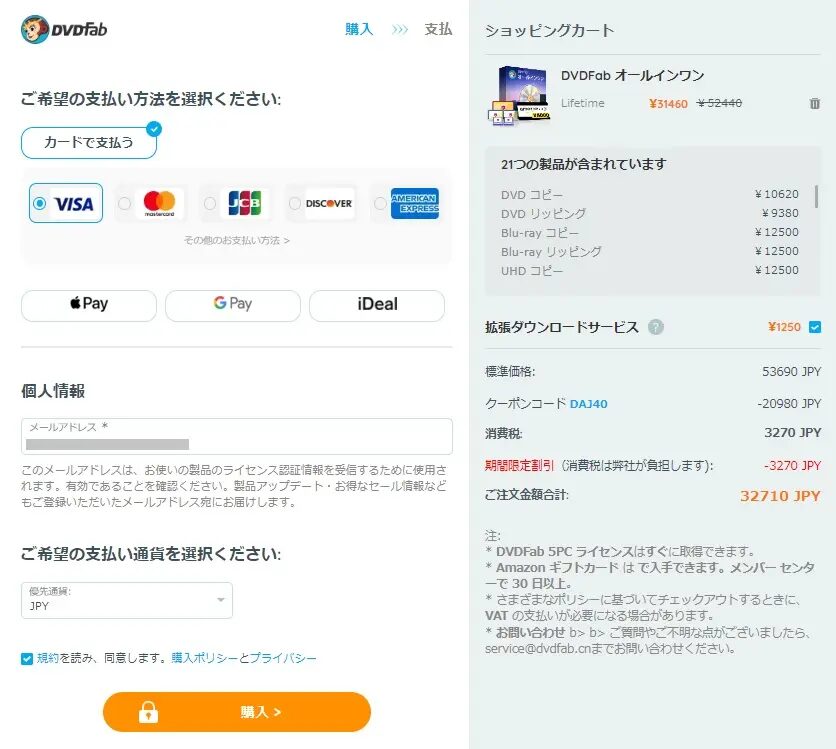Pay with Apple Pay
The width and height of the screenshot is (836, 749).
89,304
